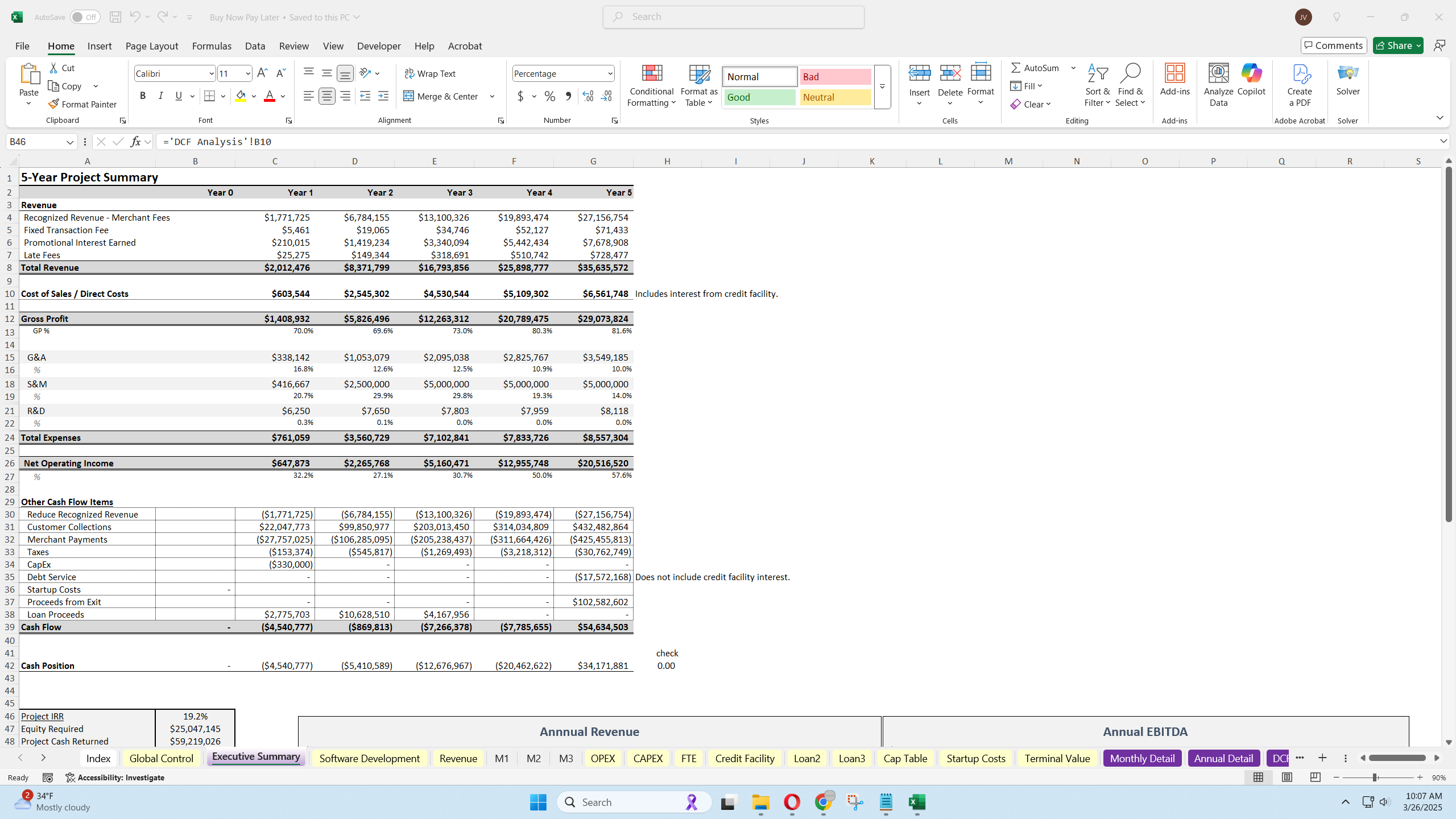Activate the Format Painter

[x=82, y=104]
